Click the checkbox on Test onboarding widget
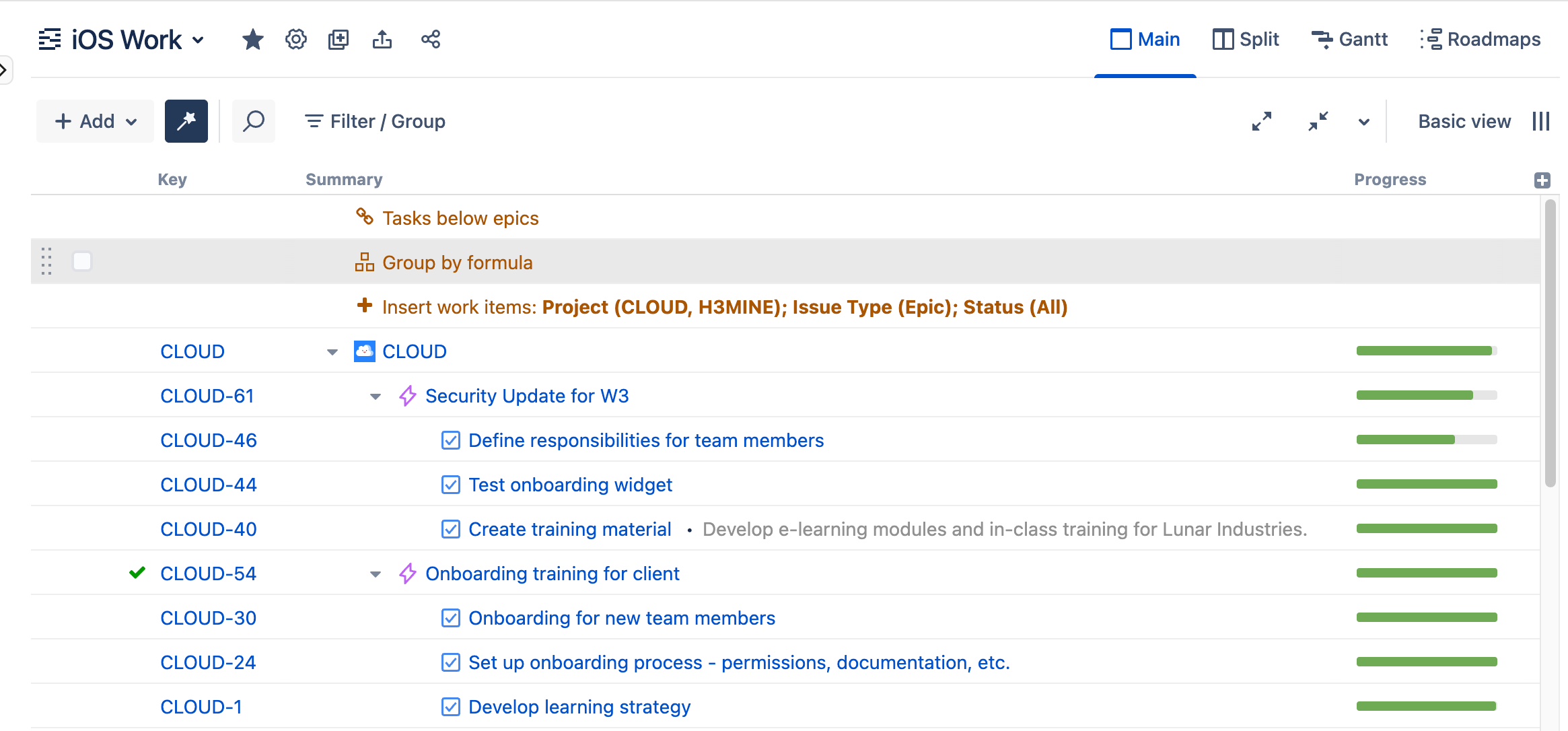This screenshot has height=731, width=1568. [x=451, y=484]
